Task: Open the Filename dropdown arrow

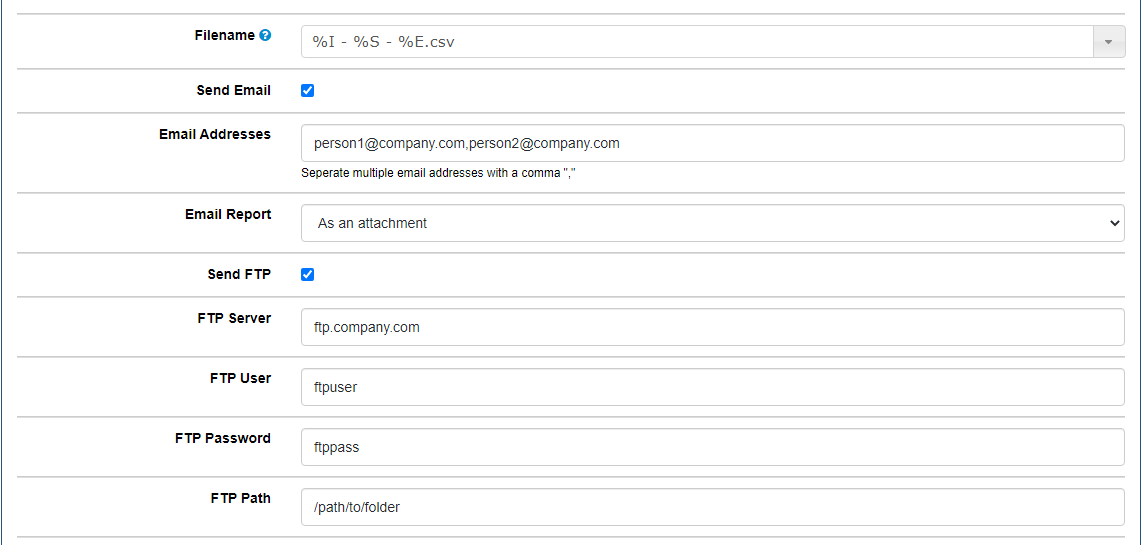Action: point(1108,42)
